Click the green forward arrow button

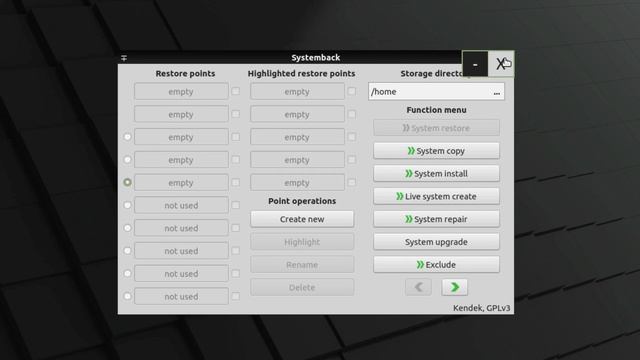[x=454, y=287]
